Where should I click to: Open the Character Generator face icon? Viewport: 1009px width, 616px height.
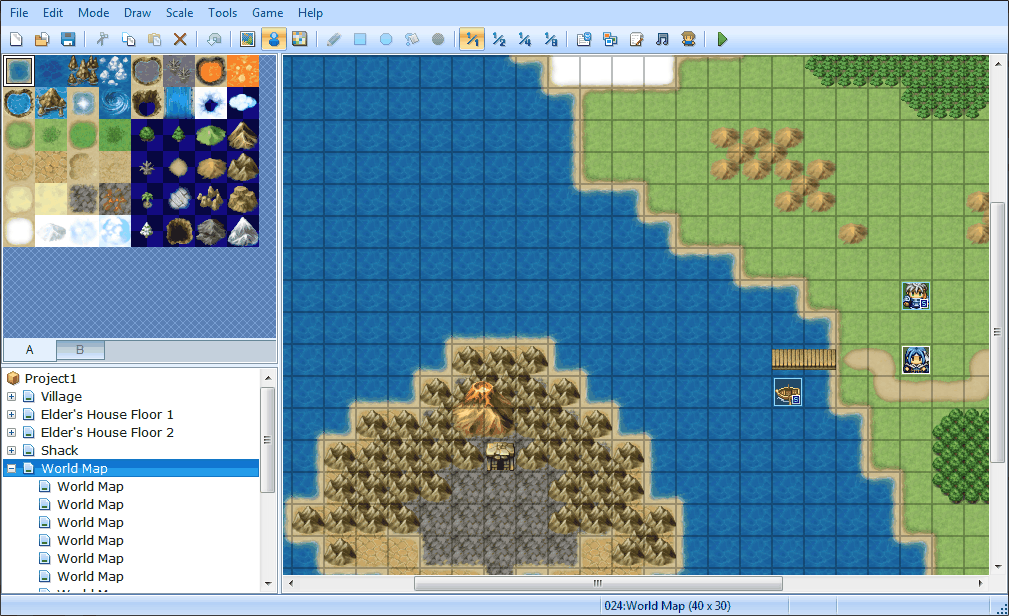click(689, 39)
